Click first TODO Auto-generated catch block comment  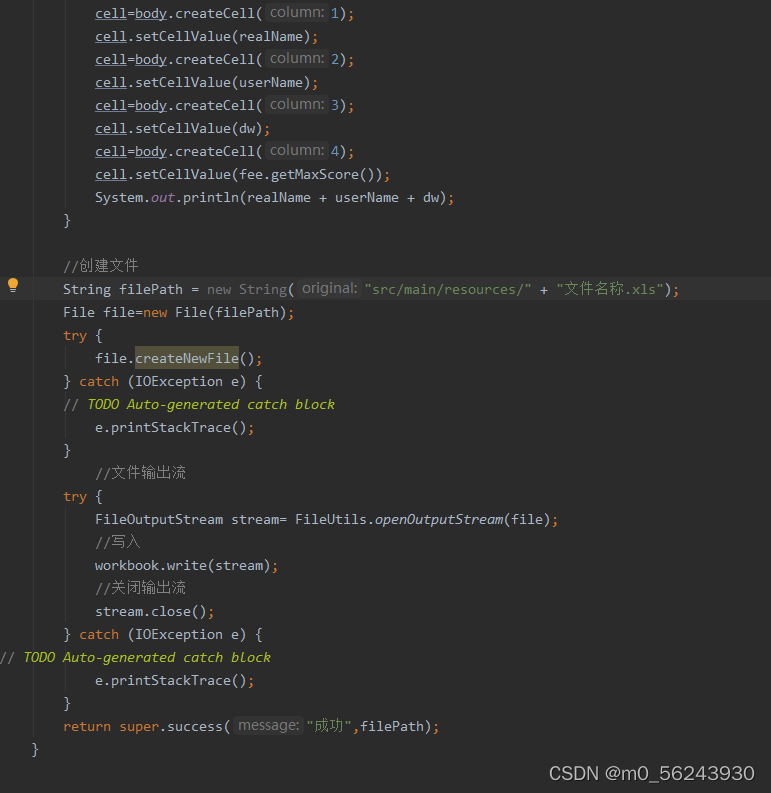point(199,404)
